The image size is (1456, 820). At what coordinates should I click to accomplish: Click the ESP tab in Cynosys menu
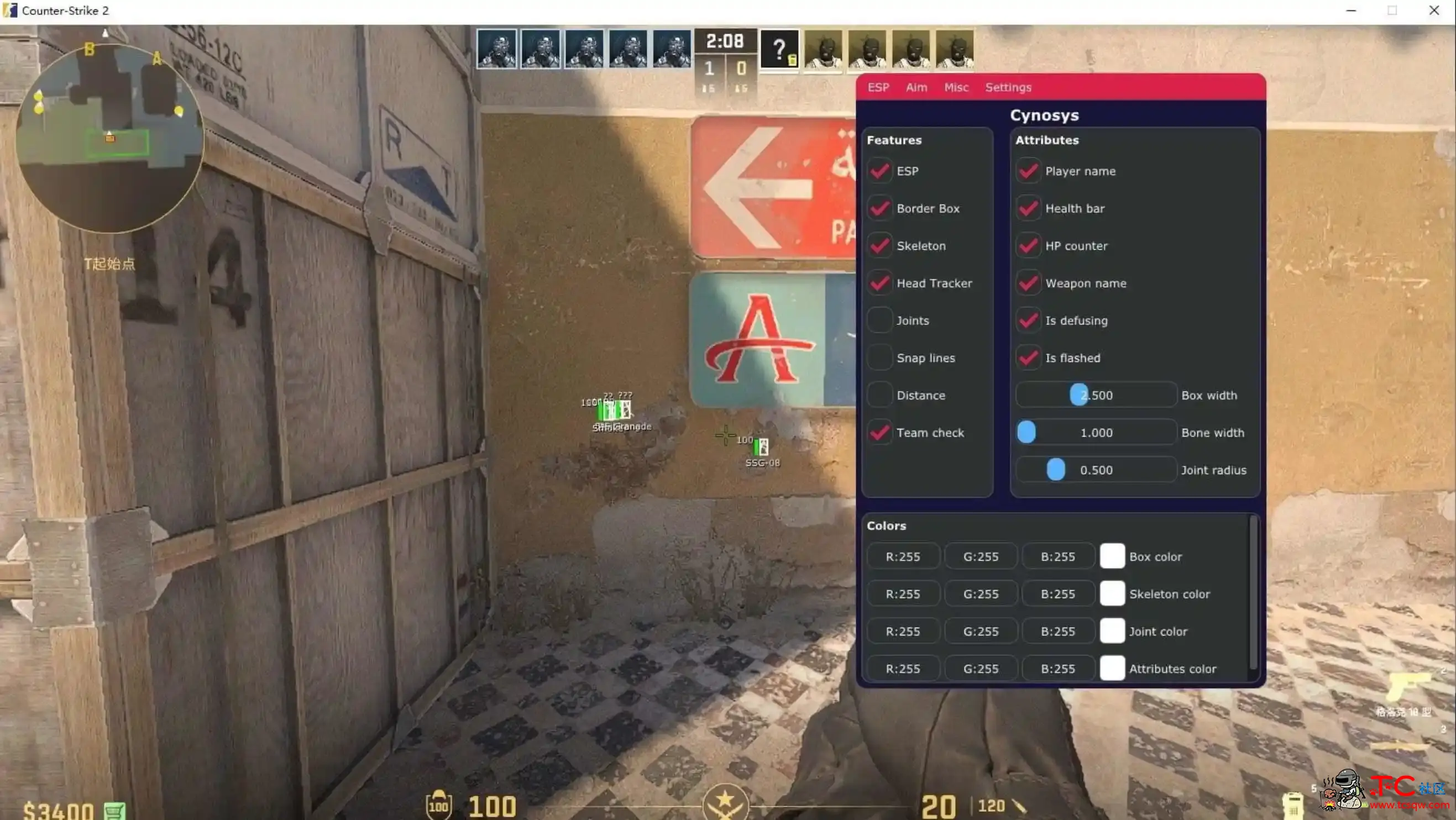[879, 87]
